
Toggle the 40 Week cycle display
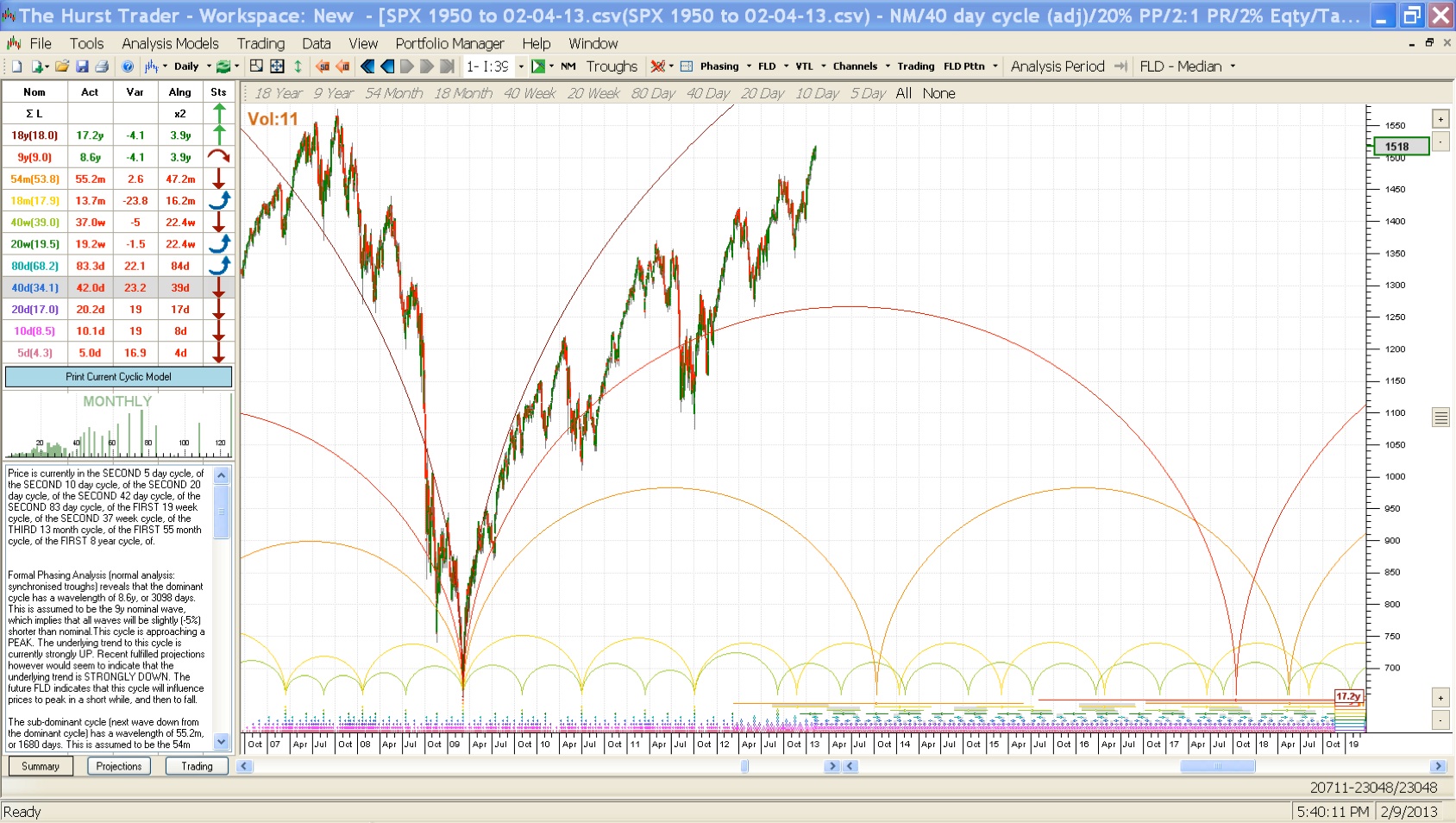[529, 93]
